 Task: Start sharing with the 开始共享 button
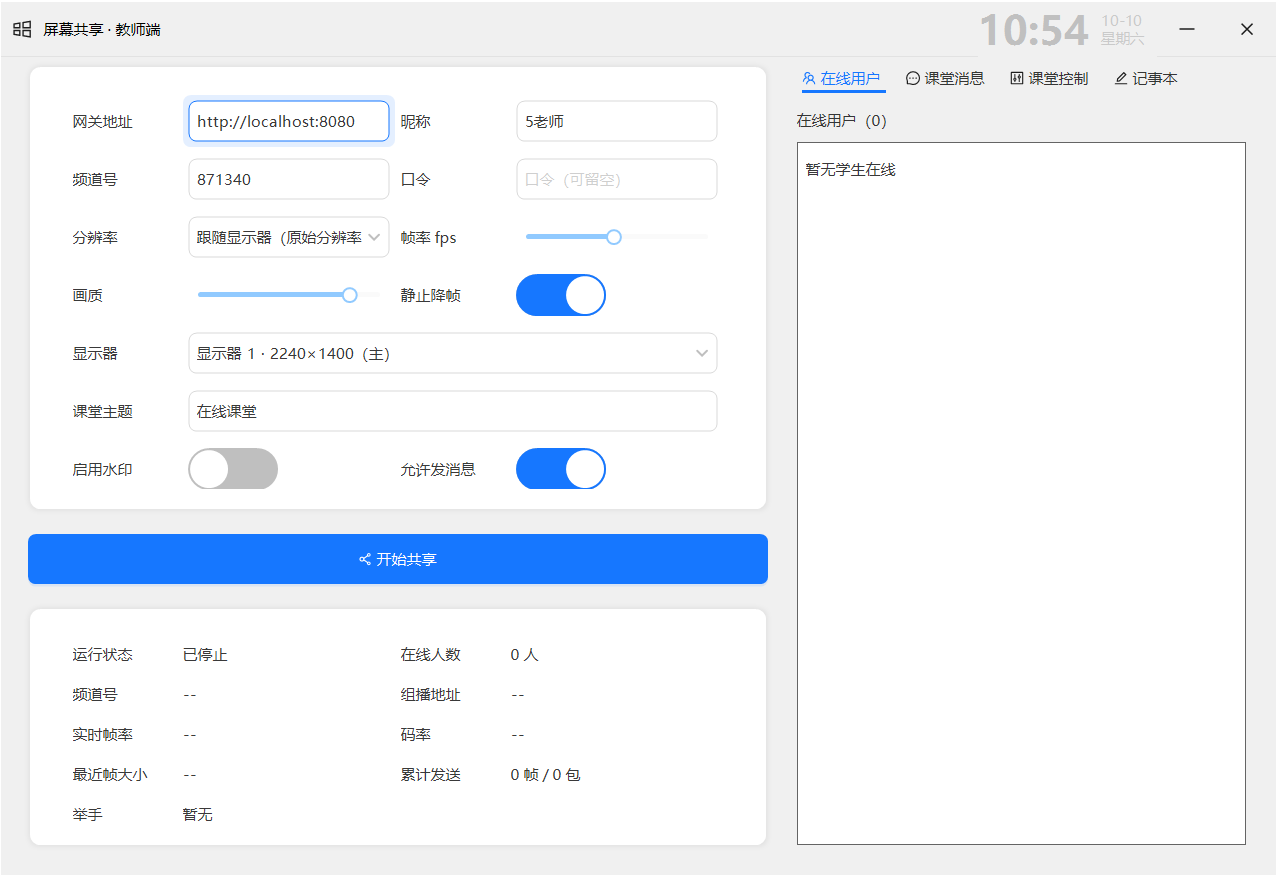click(x=398, y=559)
